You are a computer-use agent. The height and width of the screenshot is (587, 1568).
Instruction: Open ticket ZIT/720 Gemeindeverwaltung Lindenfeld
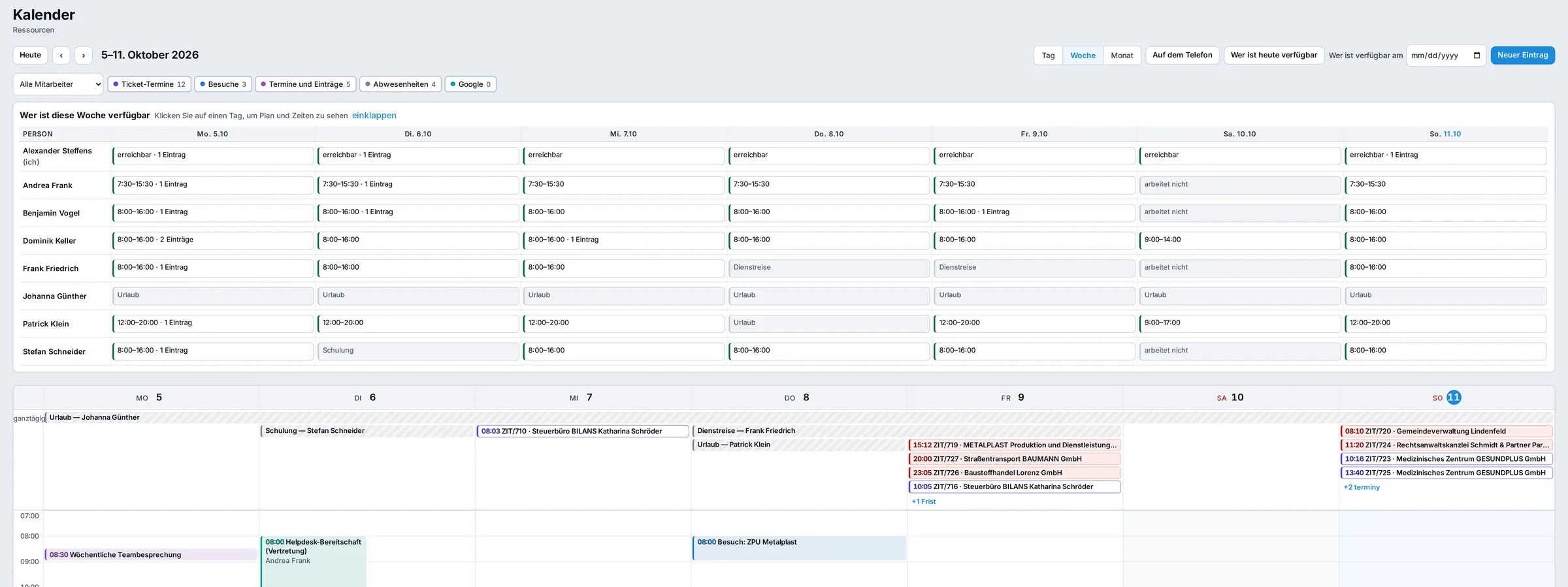click(1446, 431)
